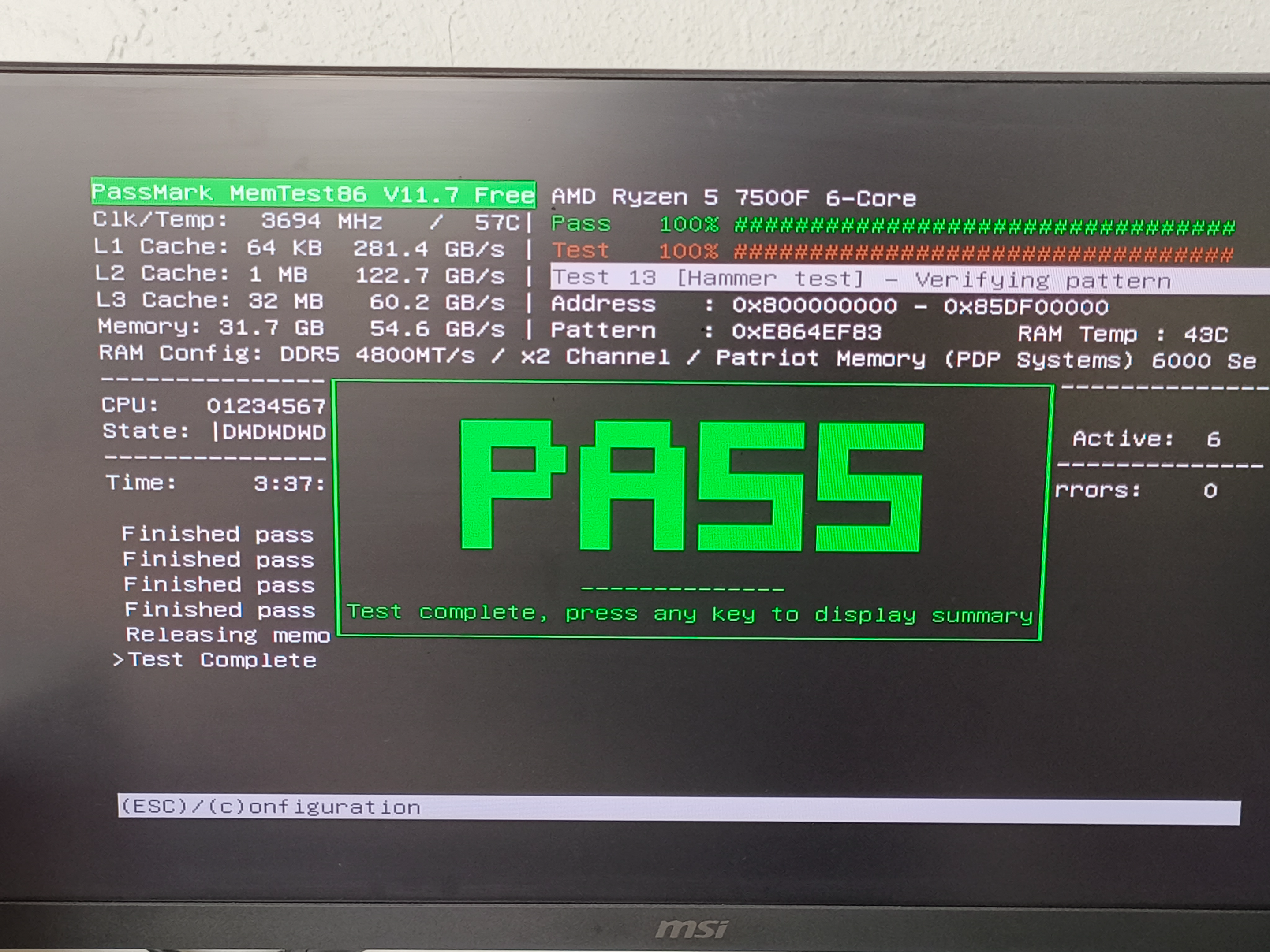Image resolution: width=1270 pixels, height=952 pixels.
Task: Click the '57C' CPU temperature value
Action: click(x=497, y=223)
